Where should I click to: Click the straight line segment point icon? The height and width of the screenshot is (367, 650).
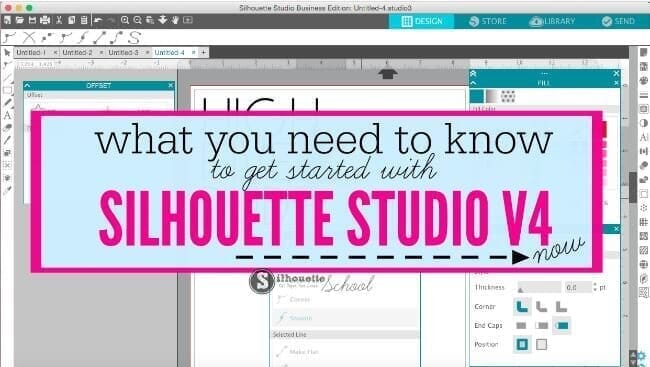click(99, 38)
